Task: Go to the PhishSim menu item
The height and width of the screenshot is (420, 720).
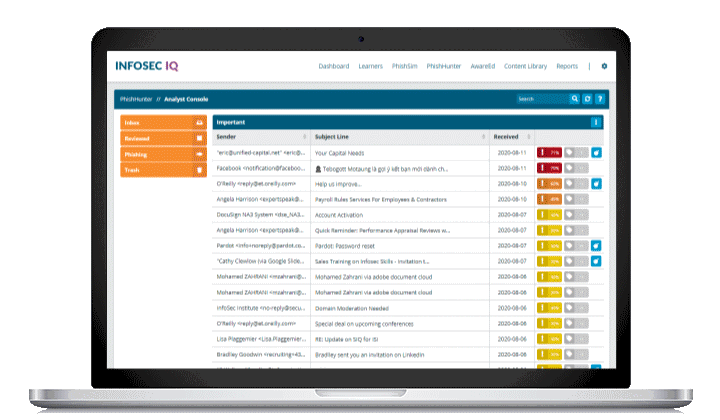Action: click(x=405, y=66)
